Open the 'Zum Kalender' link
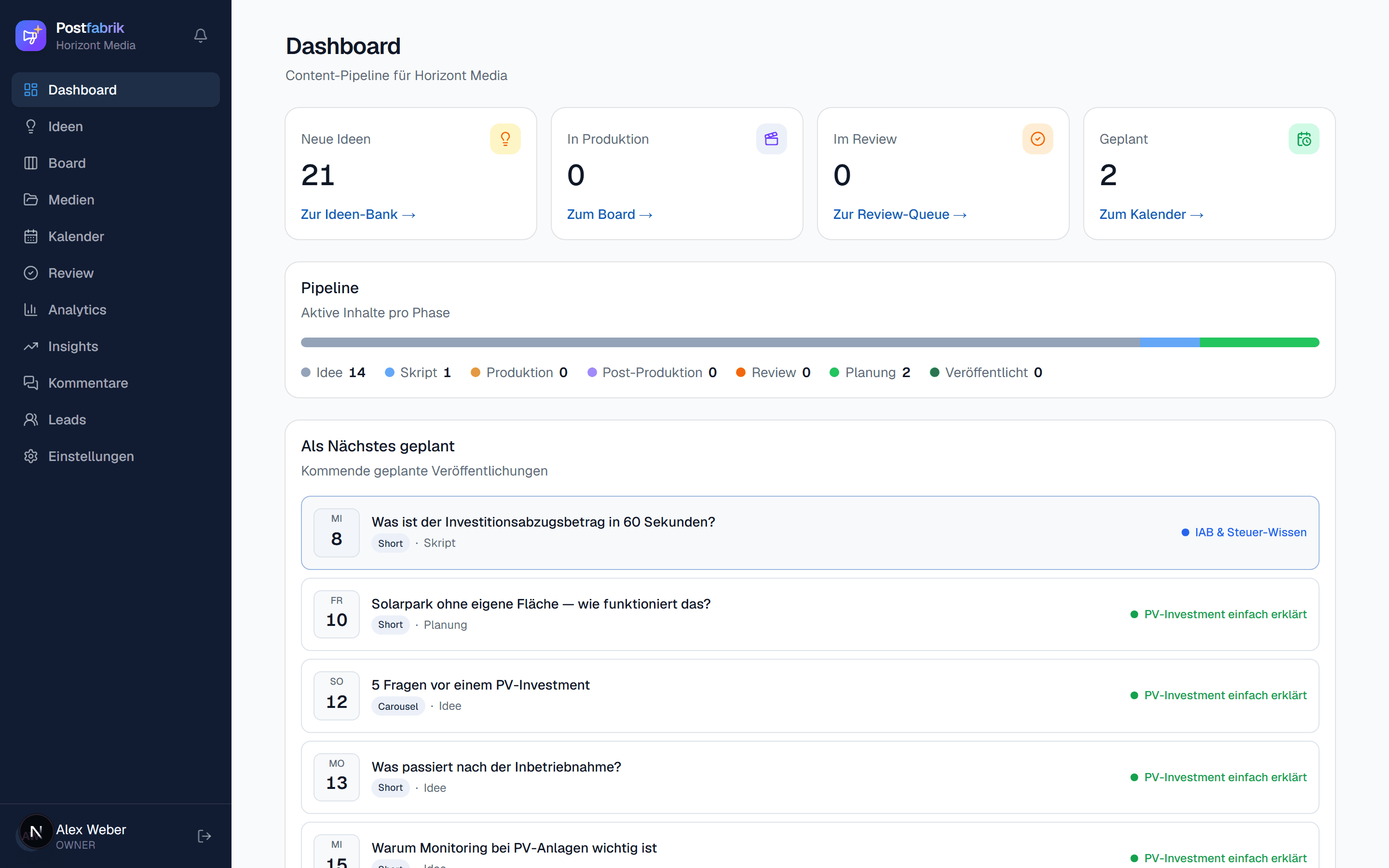The image size is (1389, 868). (x=1151, y=214)
